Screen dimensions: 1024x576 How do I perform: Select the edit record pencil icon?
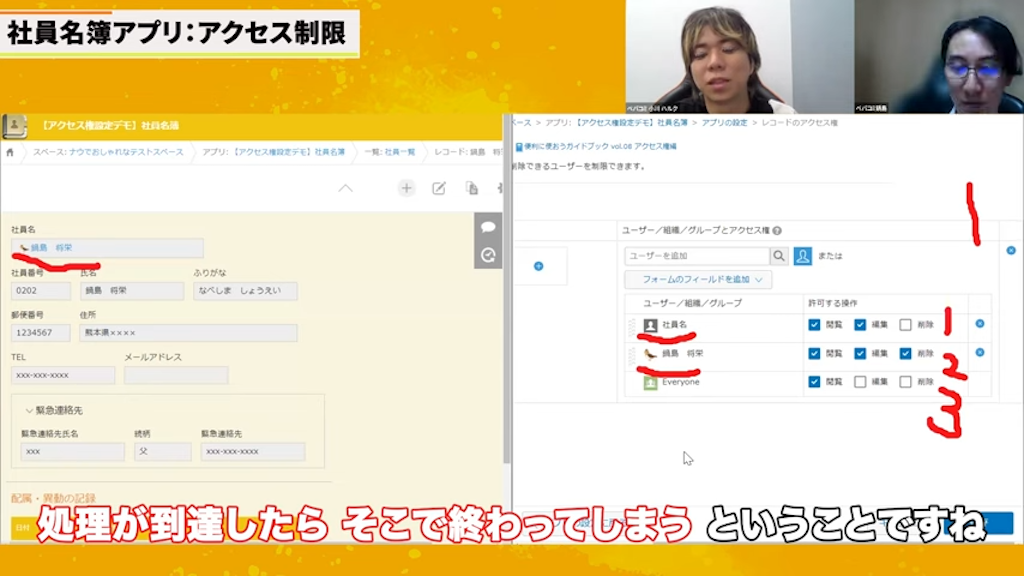coord(440,188)
